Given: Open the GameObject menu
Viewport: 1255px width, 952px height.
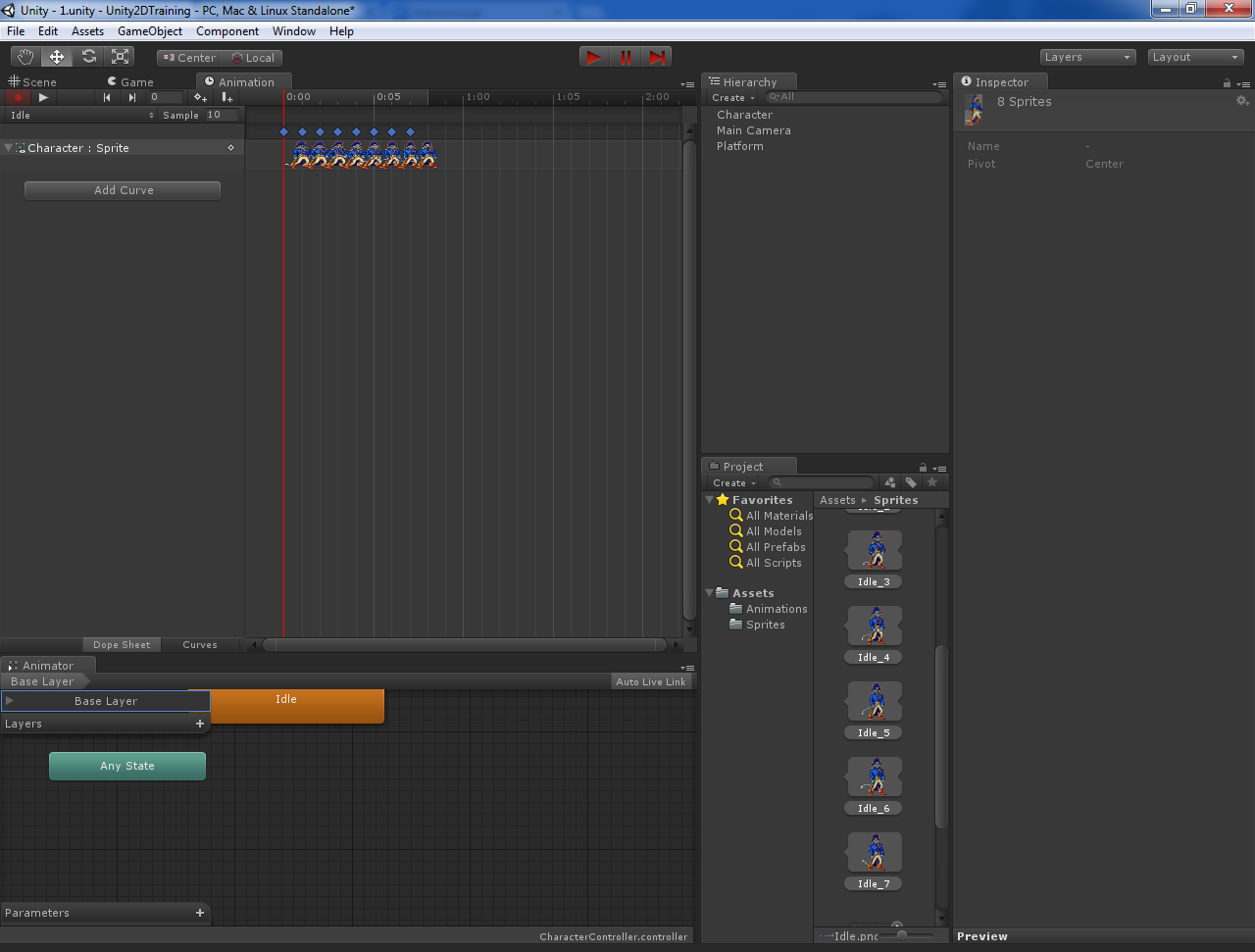Looking at the screenshot, I should tap(150, 31).
